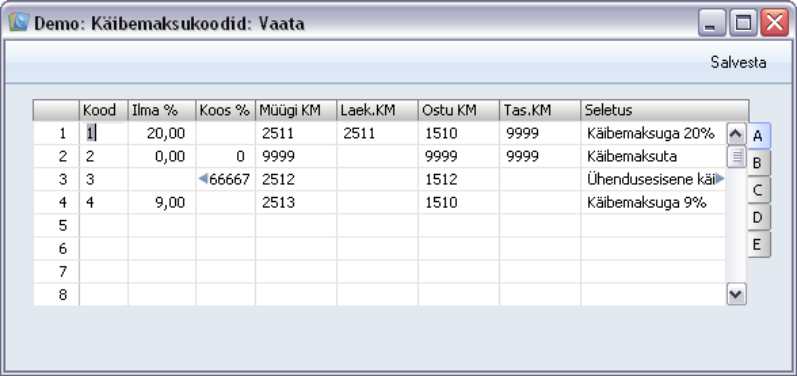Click the Laek.KM 2511 cell in row 1

377,134
